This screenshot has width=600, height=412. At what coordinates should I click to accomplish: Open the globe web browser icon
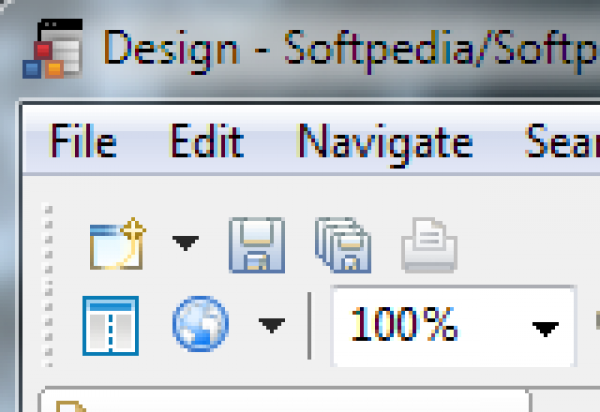coord(200,324)
